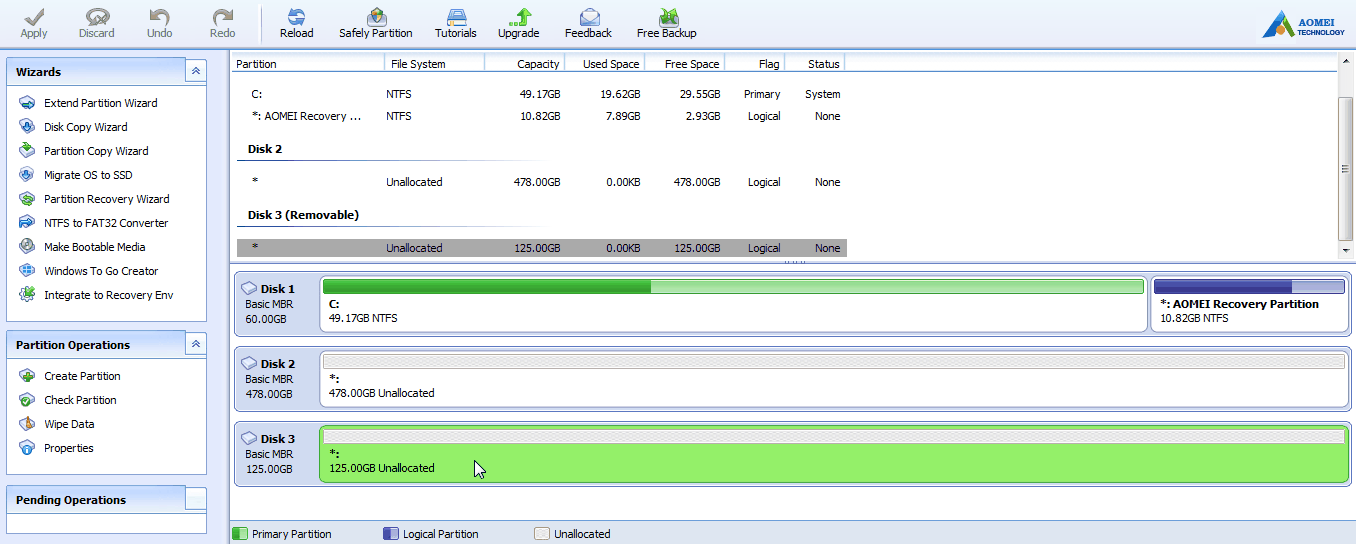
Task: Select the AOMEI Recovery partition list row
Action: 541,116
